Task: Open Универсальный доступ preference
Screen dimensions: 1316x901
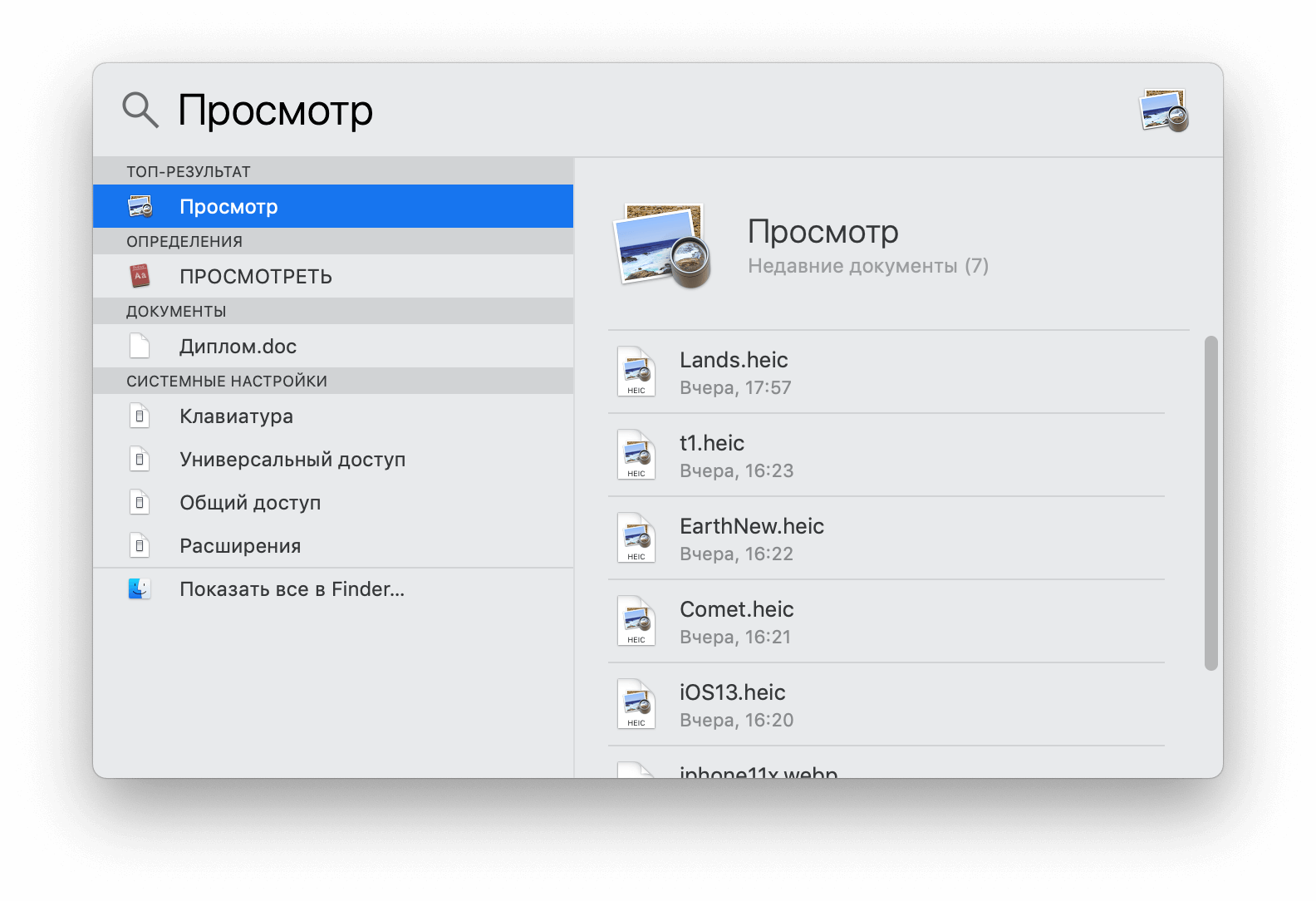Action: pyautogui.click(x=333, y=459)
